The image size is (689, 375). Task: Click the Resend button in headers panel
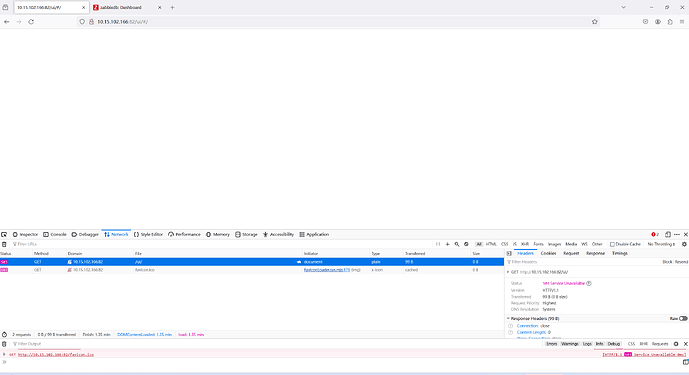tap(682, 262)
